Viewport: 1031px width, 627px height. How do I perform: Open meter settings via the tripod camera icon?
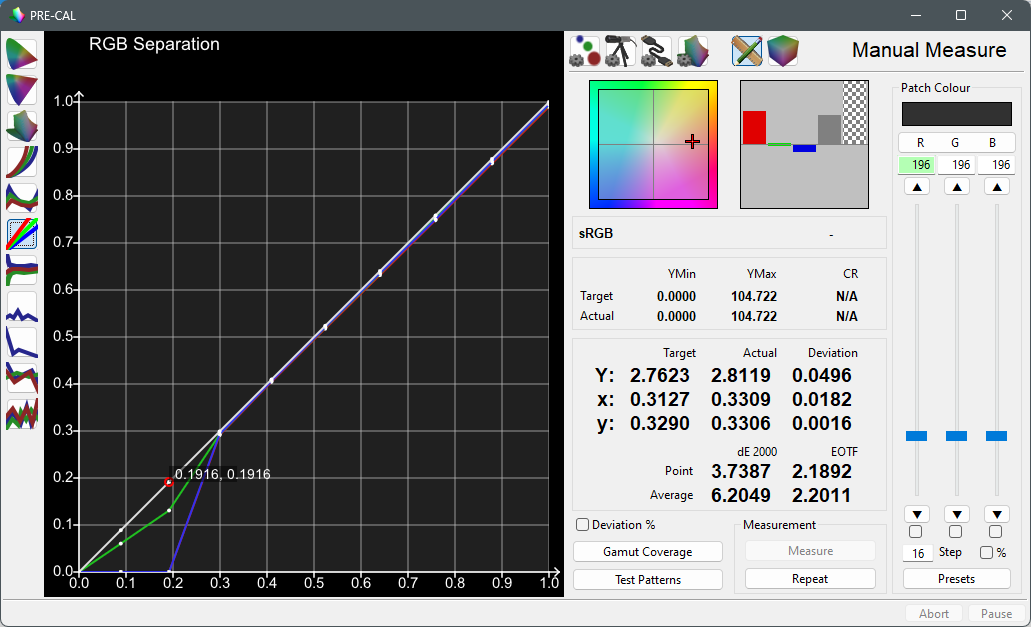pos(622,51)
